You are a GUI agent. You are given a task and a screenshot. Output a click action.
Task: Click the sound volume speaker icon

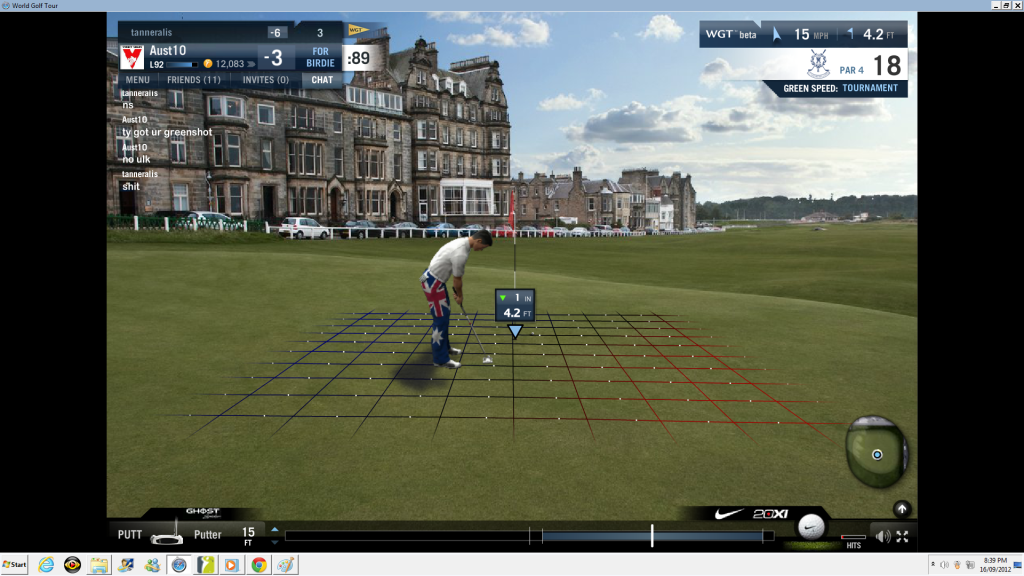pyautogui.click(x=882, y=536)
